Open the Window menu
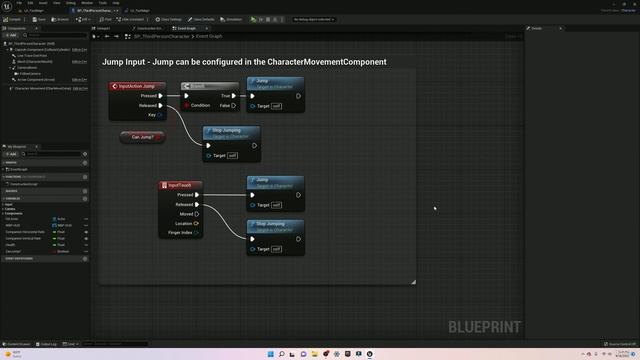Image resolution: width=640 pixels, height=360 pixels. pos(87,3)
